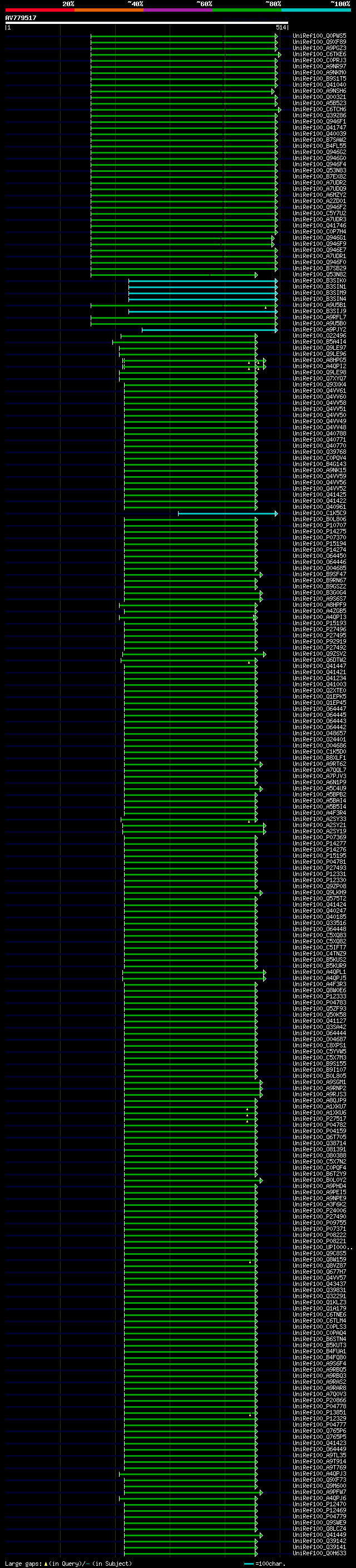This screenshot has height=1568, width=356.
Task: Open the UniRef100_B0L806 hit
Action: (319, 520)
